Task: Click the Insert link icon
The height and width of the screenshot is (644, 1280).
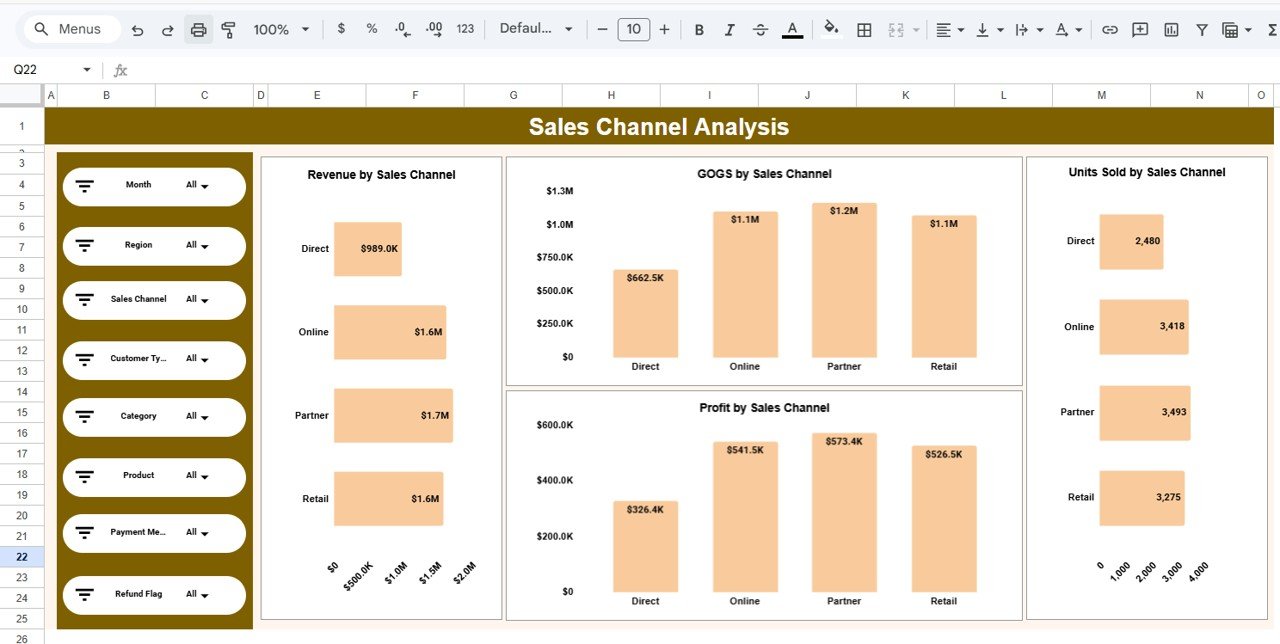Action: tap(1109, 29)
